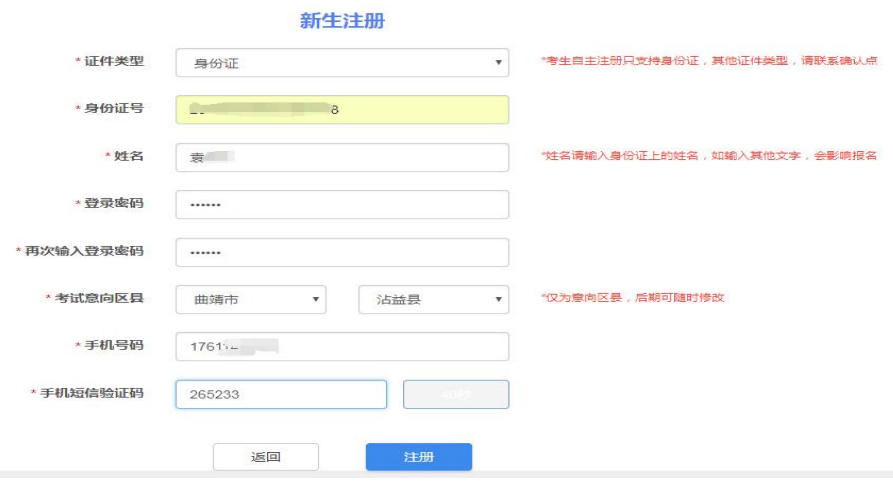Click the 考试意向区县 field label
Screen dimensions: 893x491
coord(98,299)
